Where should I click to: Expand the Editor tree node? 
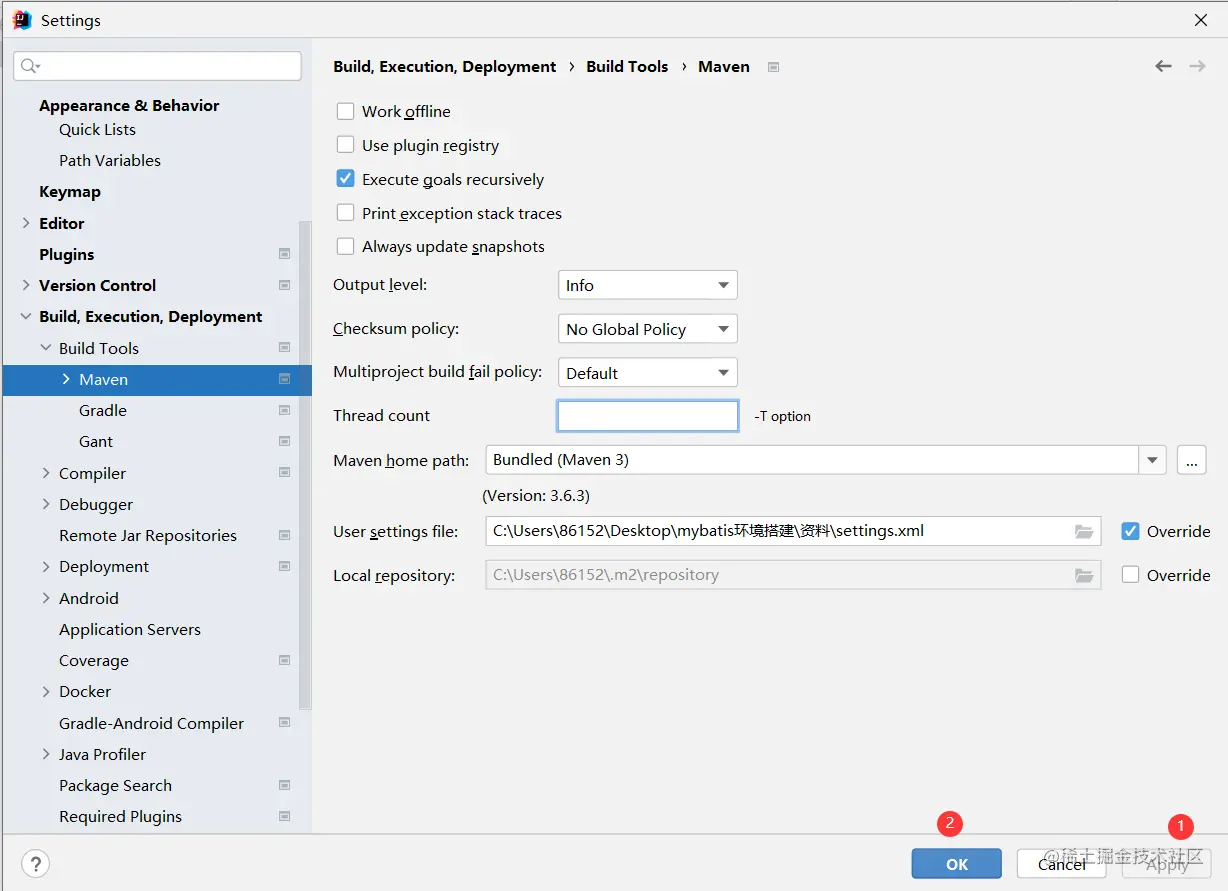click(x=26, y=223)
